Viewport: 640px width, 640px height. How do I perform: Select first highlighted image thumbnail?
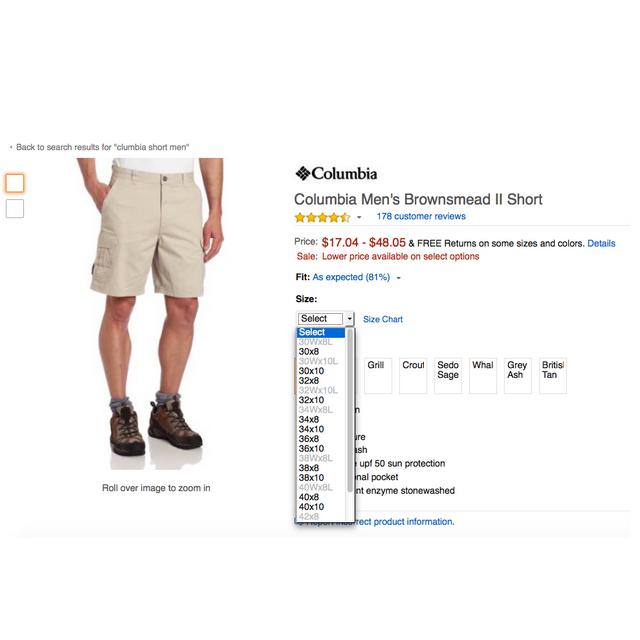(x=15, y=183)
